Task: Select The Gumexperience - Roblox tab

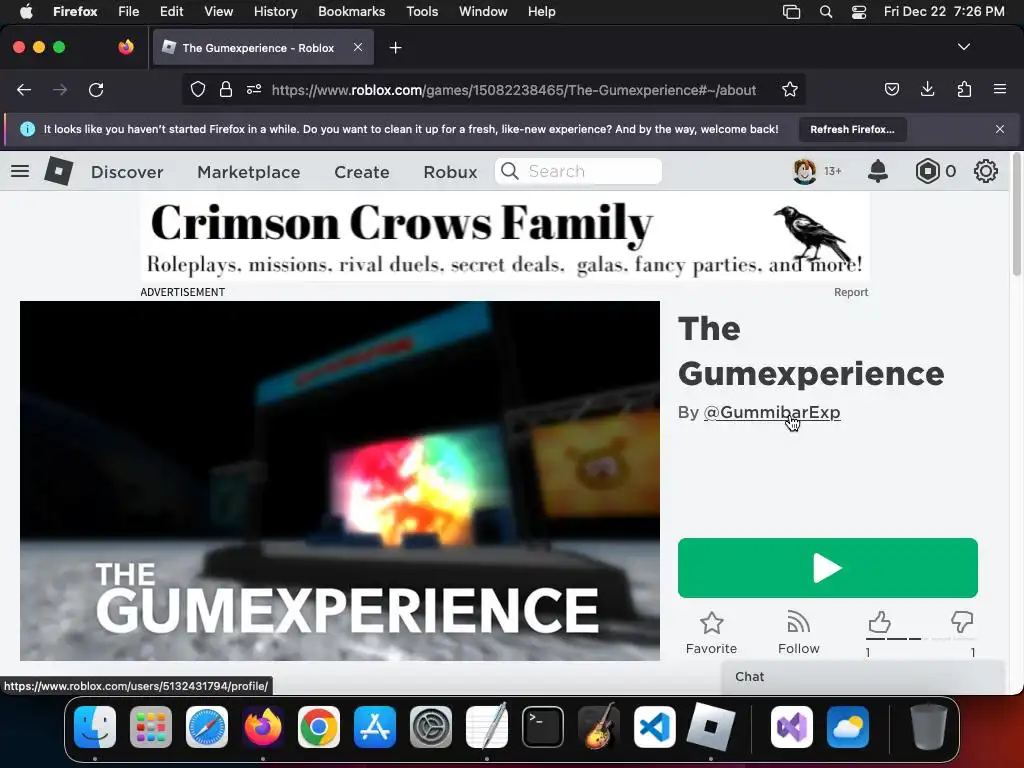Action: (263, 47)
